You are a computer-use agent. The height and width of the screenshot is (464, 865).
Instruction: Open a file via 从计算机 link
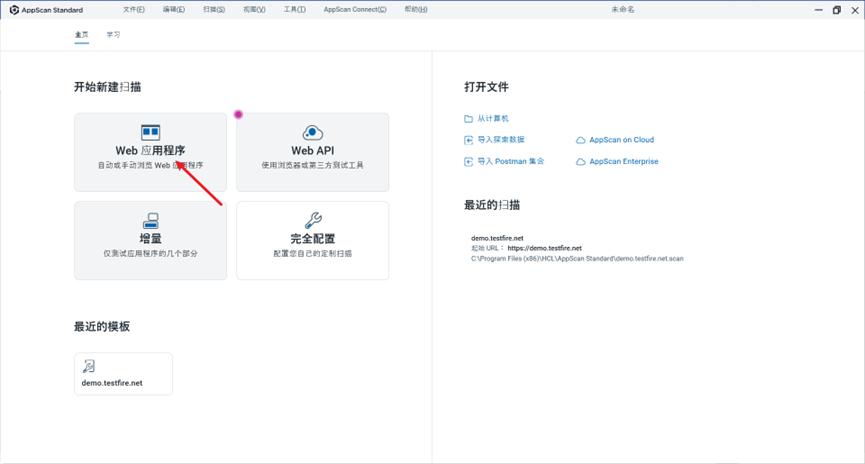point(493,119)
